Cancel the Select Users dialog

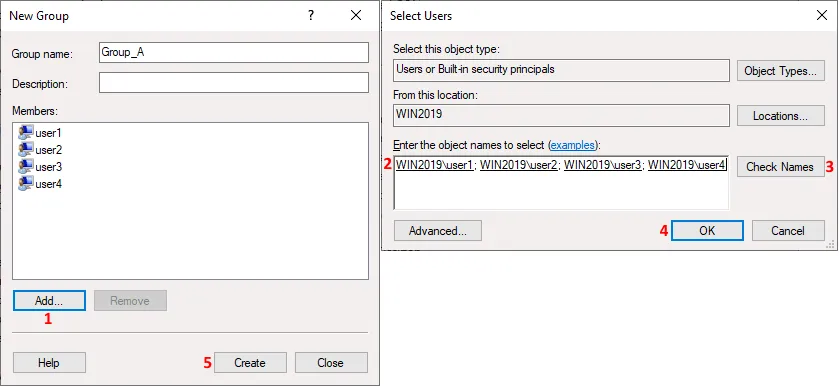(x=788, y=231)
